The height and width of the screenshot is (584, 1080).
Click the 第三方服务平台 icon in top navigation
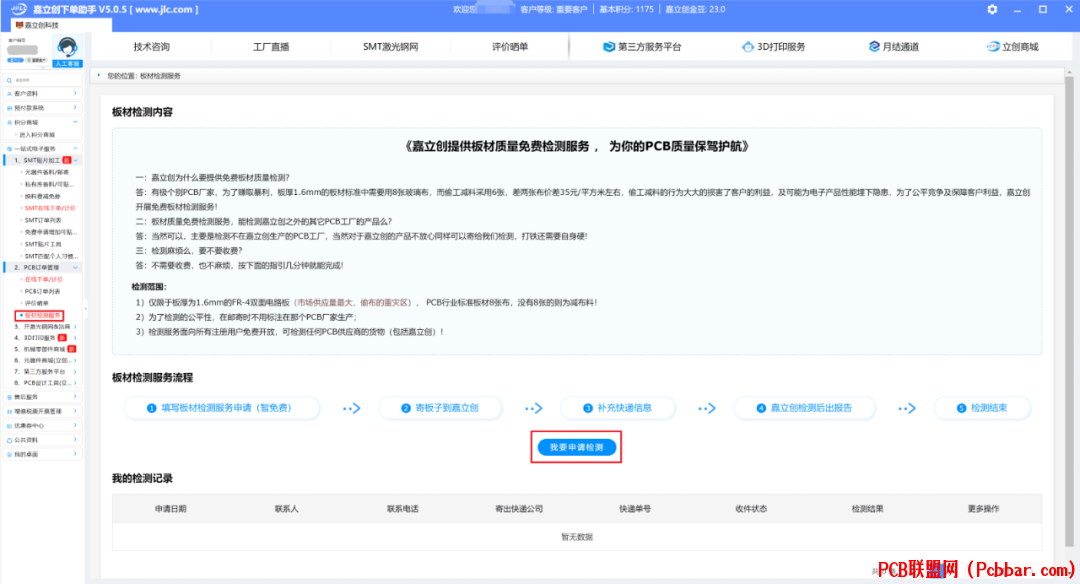pos(609,47)
